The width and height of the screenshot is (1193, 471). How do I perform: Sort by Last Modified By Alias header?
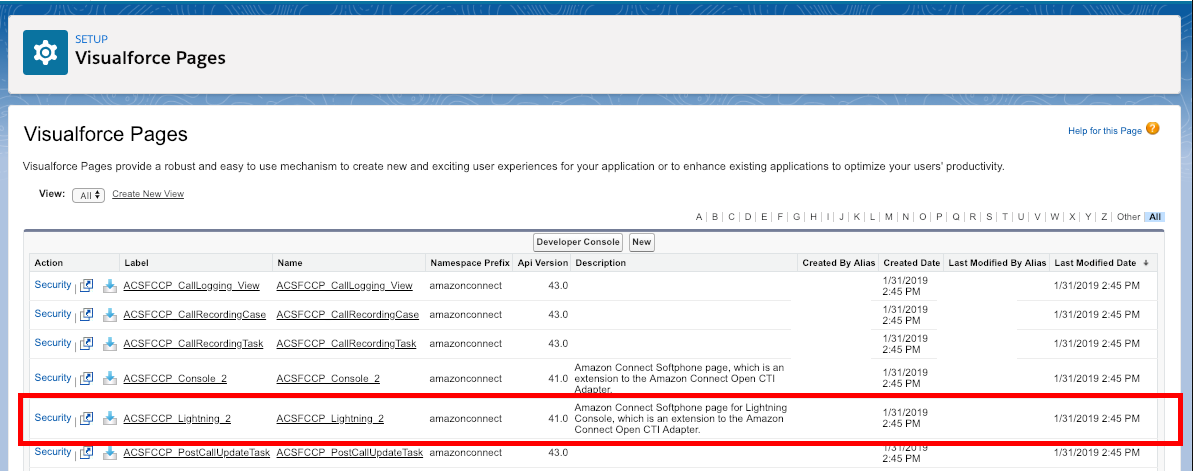(x=997, y=263)
